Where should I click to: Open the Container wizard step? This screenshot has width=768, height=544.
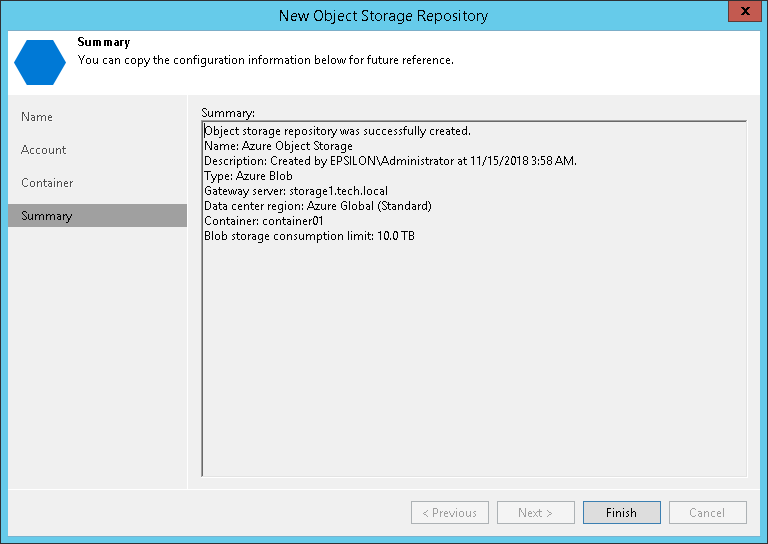(x=47, y=183)
